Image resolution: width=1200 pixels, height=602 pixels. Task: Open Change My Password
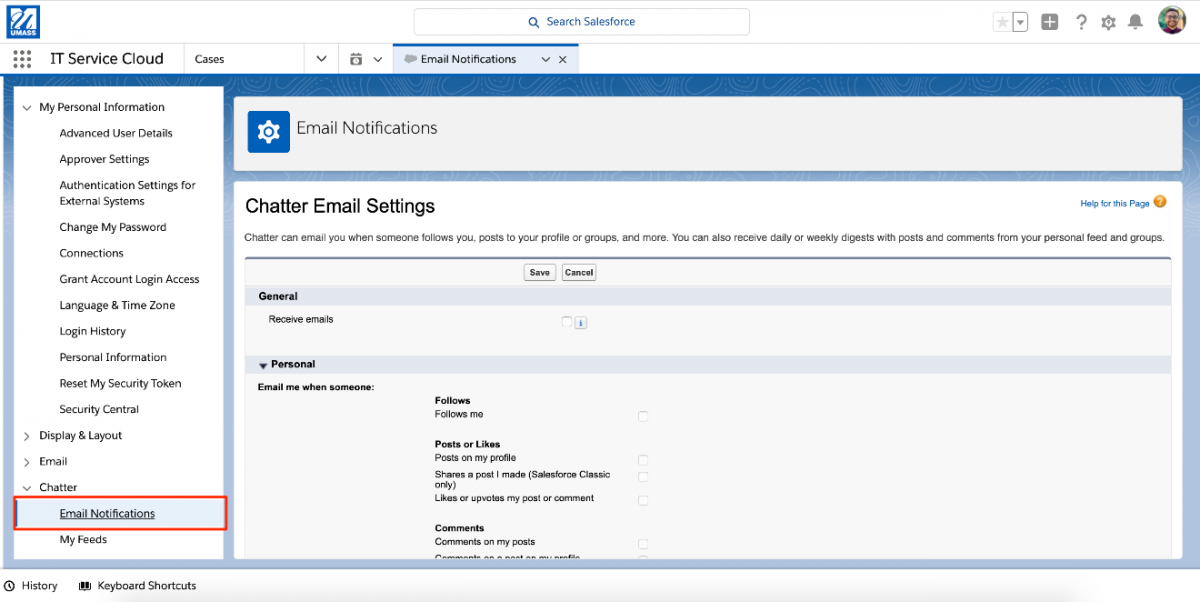[x=113, y=227]
